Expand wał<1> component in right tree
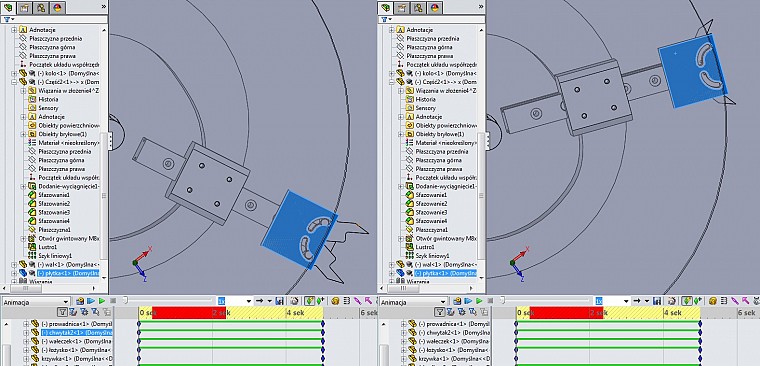 click(391, 265)
